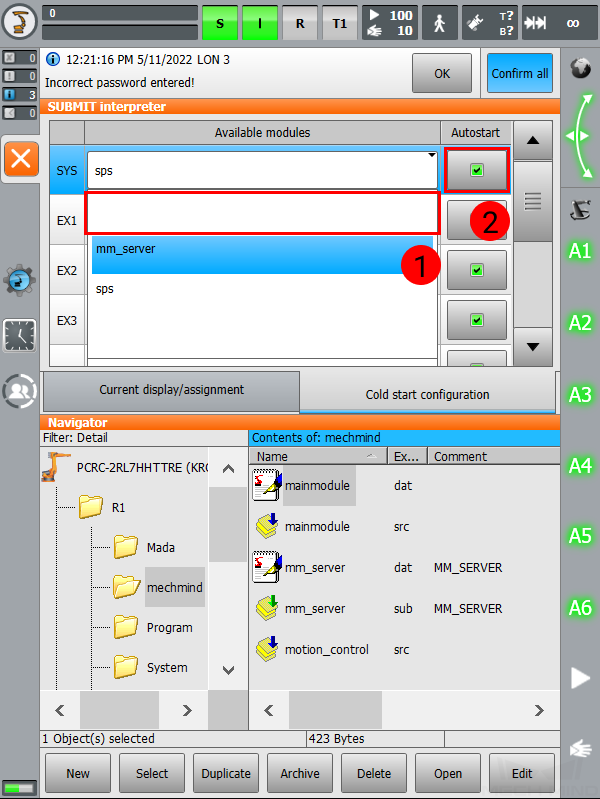Click the Submit interpreter S status indicator
This screenshot has height=799, width=600.
click(220, 23)
